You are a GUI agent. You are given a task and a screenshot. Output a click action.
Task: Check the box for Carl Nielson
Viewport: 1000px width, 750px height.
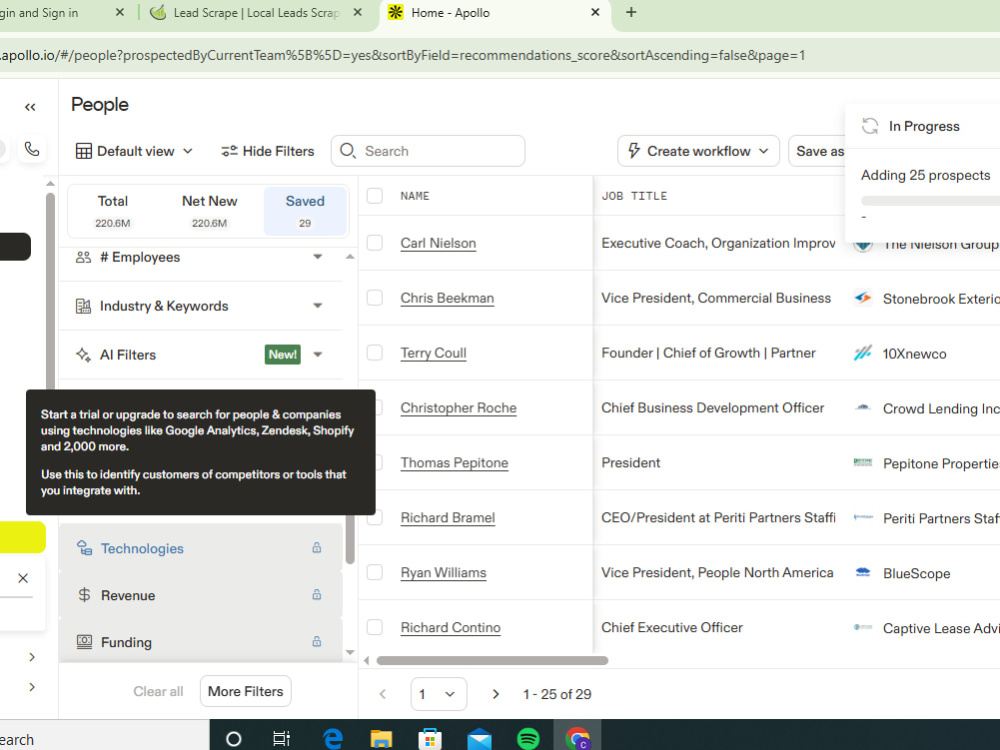point(375,243)
